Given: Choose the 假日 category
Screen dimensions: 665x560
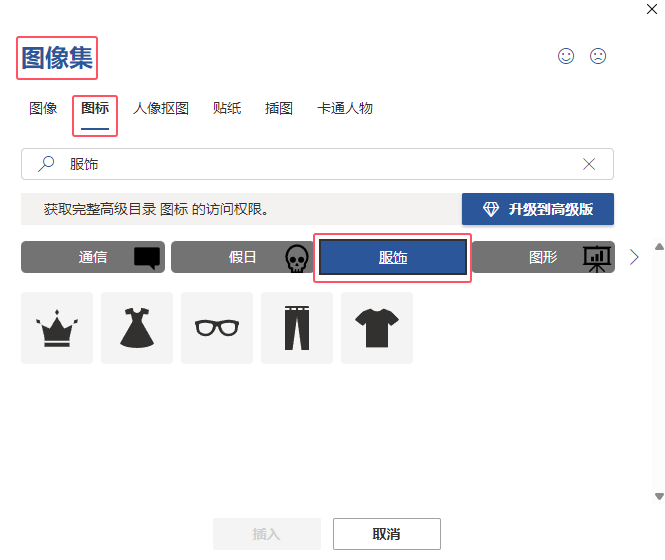Looking at the screenshot, I should 242,257.
